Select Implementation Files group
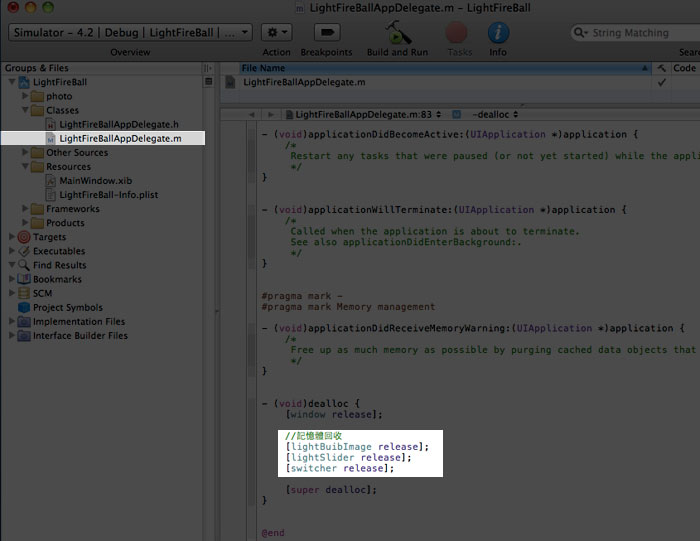The height and width of the screenshot is (541, 700). [79, 321]
